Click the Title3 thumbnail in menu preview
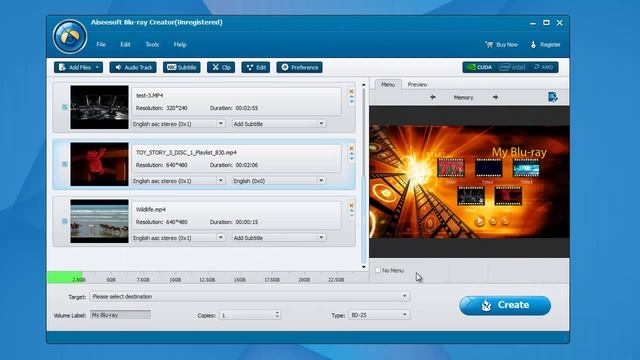 pos(526,168)
